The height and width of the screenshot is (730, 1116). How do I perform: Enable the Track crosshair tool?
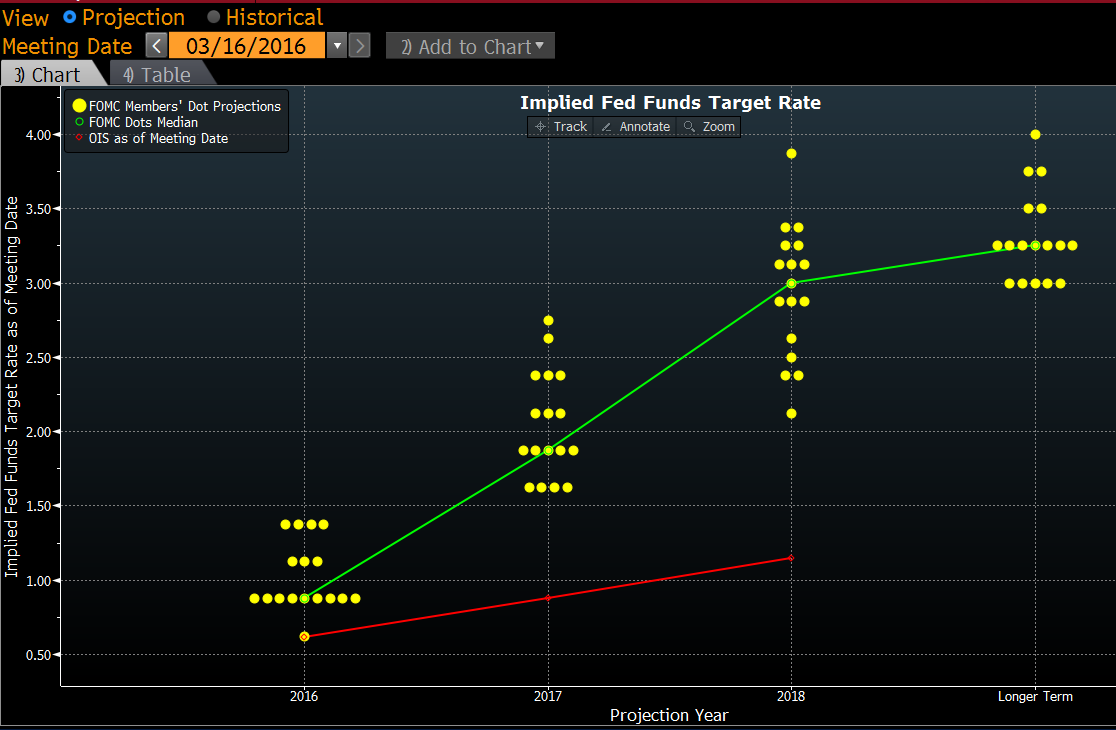[562, 127]
